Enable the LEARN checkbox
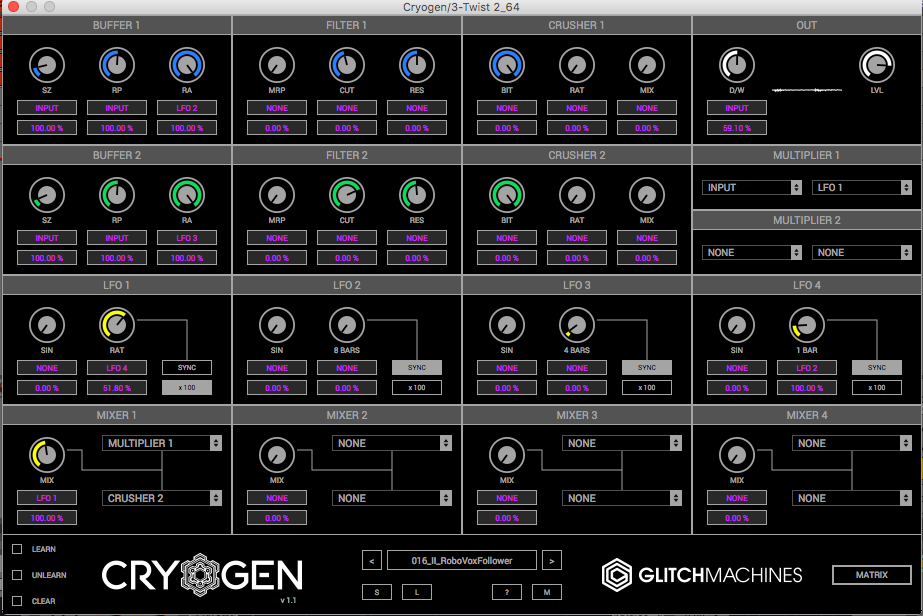 (17, 549)
